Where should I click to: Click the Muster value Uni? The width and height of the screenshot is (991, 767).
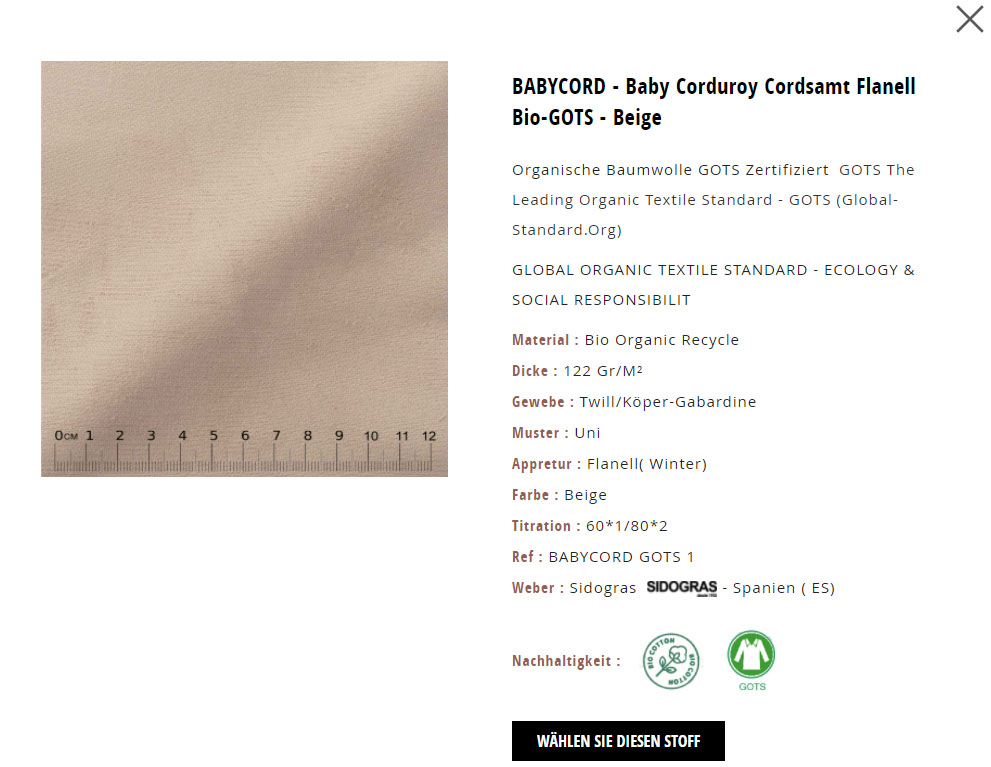(587, 433)
